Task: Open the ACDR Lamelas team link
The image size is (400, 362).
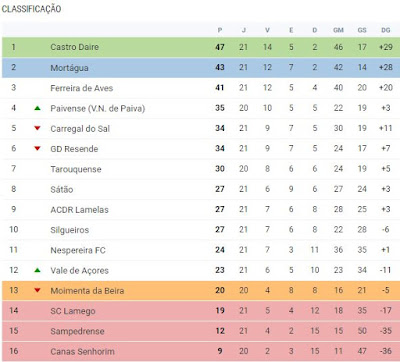Action: pyautogui.click(x=79, y=210)
